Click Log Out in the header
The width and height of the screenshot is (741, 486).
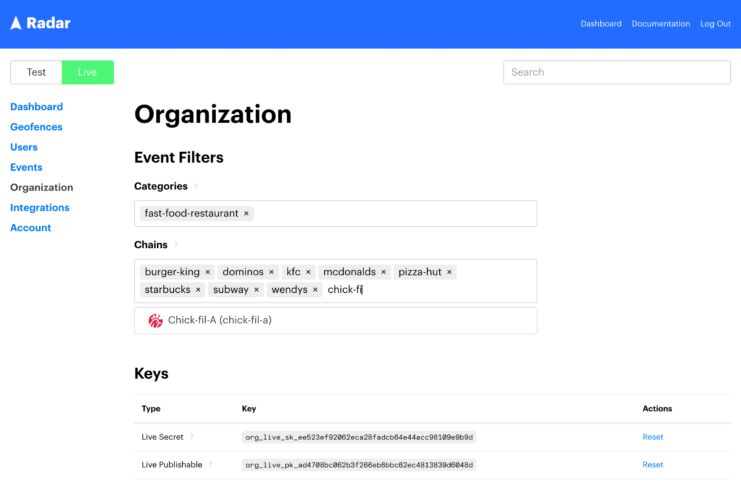click(715, 24)
